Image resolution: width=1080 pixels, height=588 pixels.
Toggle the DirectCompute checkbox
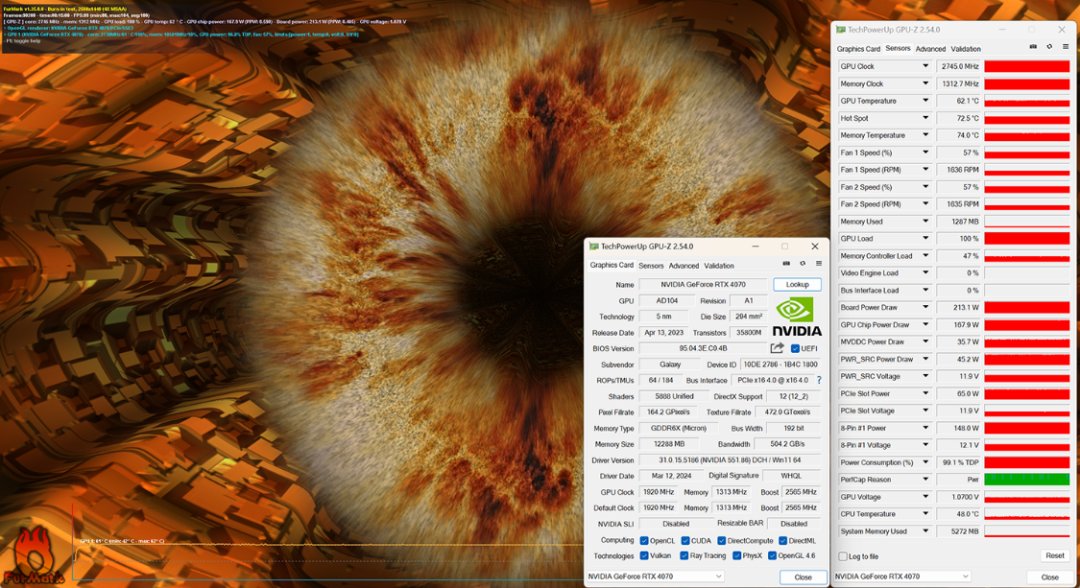[x=722, y=540]
